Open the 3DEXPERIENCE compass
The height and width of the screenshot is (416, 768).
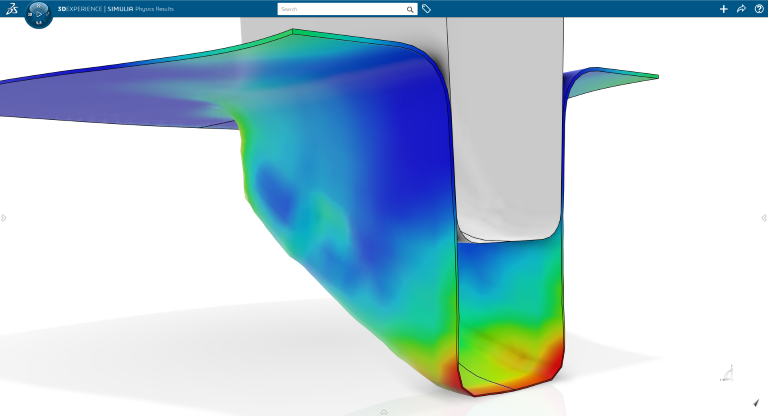tap(38, 13)
